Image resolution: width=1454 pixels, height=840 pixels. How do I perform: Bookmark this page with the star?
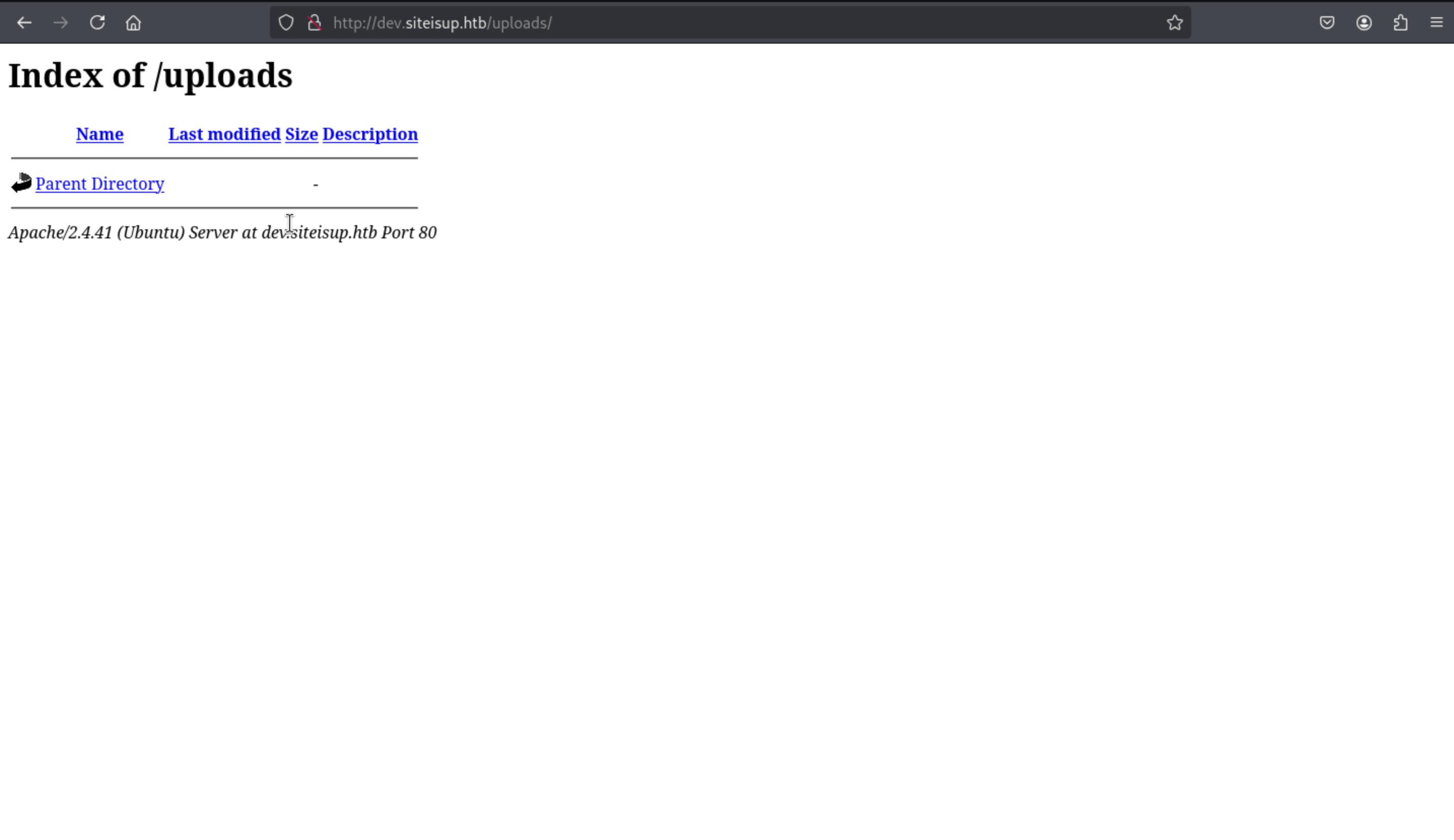(1175, 23)
